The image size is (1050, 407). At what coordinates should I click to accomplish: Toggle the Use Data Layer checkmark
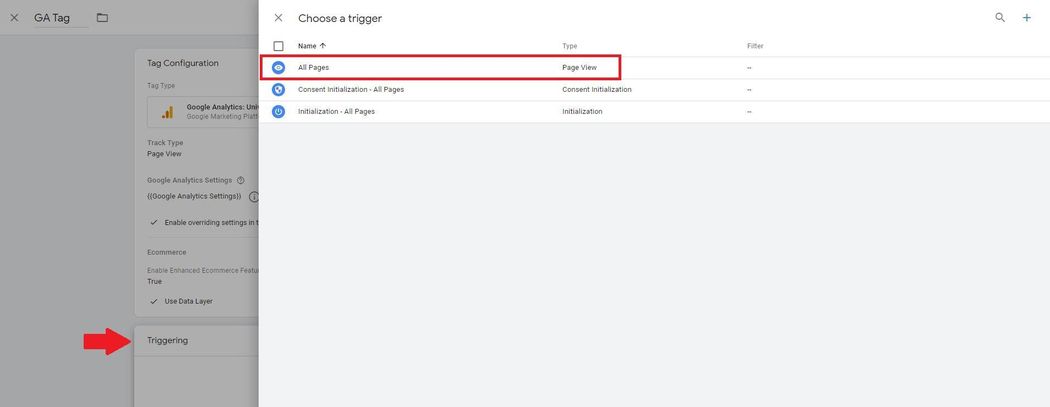pos(154,301)
